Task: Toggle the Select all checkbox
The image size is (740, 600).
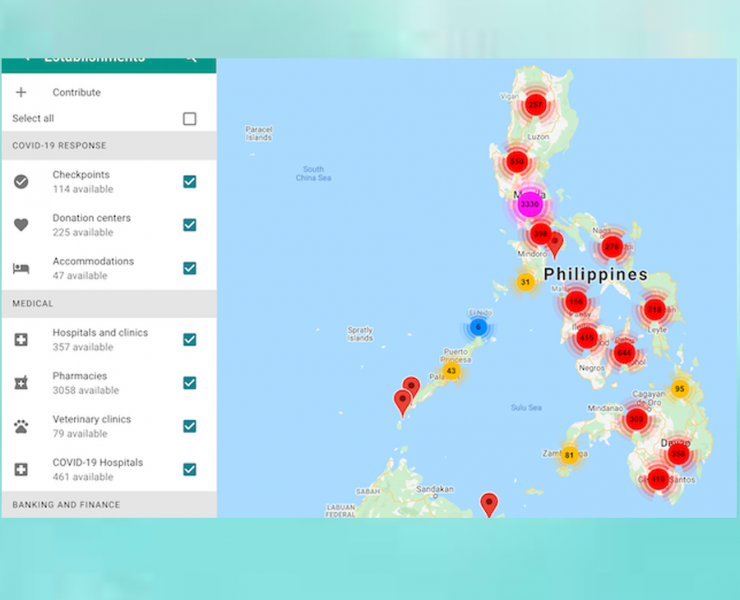Action: coord(190,118)
